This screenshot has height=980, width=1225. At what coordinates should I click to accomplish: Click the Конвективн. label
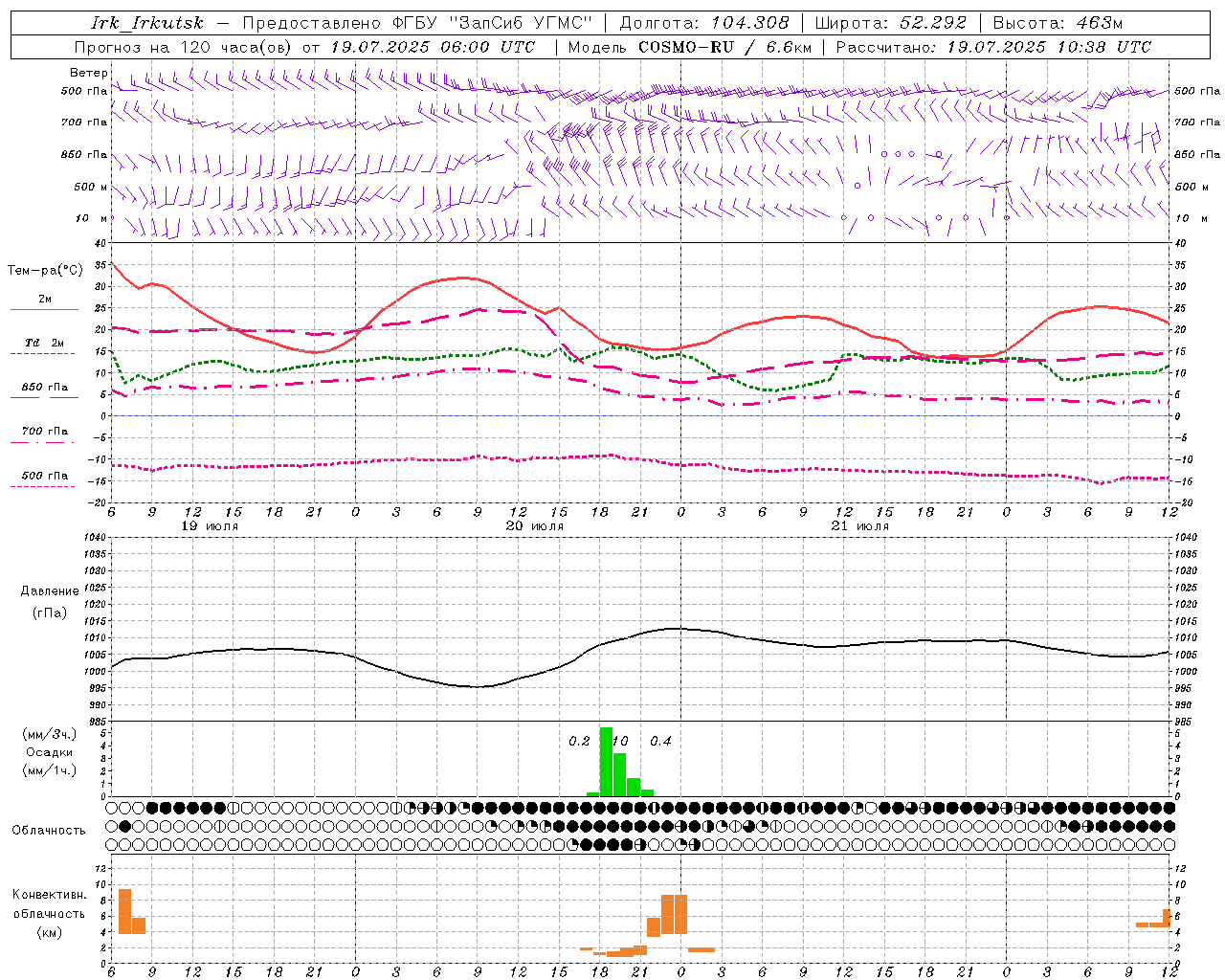click(x=50, y=895)
